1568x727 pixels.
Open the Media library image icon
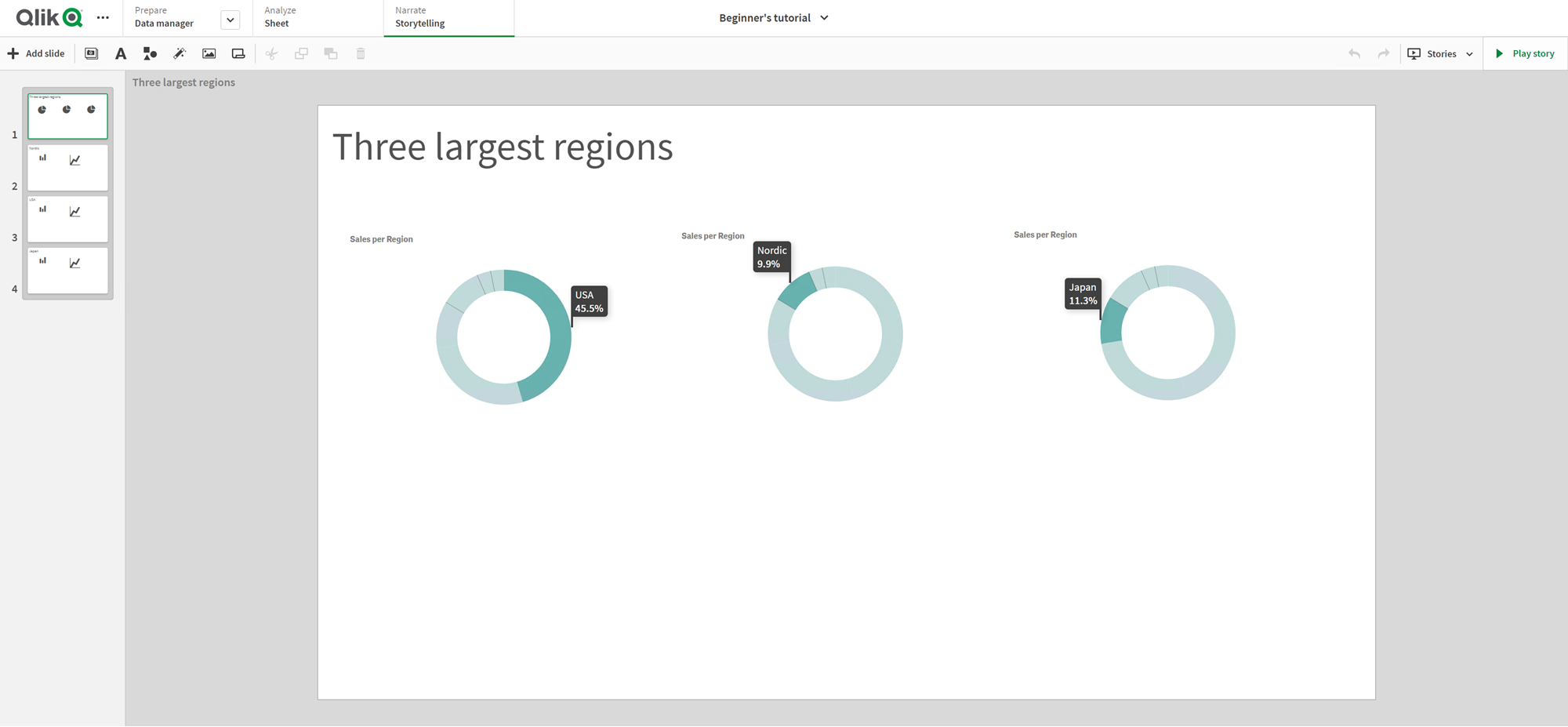tap(209, 53)
